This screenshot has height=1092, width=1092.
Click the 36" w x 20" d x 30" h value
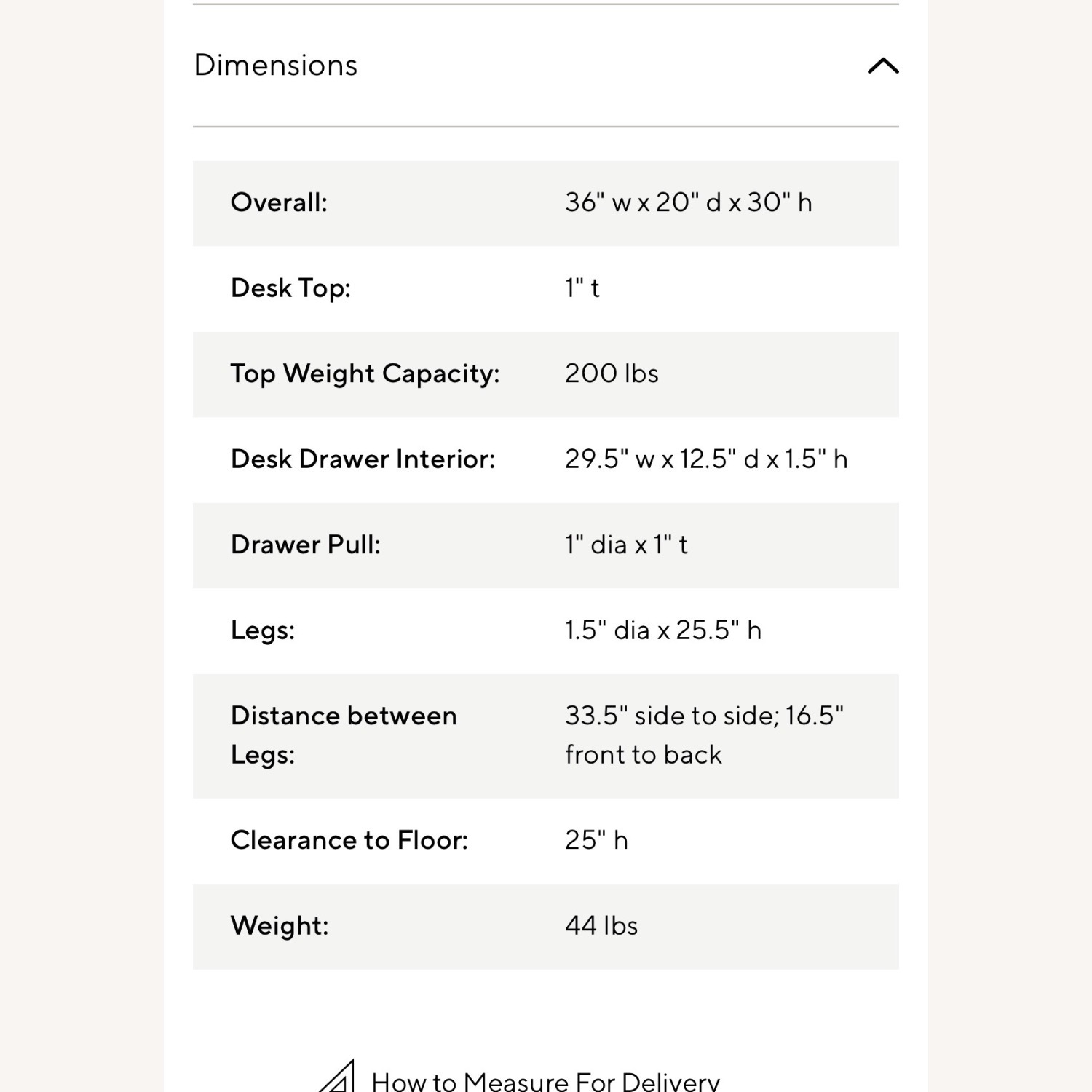click(x=689, y=202)
